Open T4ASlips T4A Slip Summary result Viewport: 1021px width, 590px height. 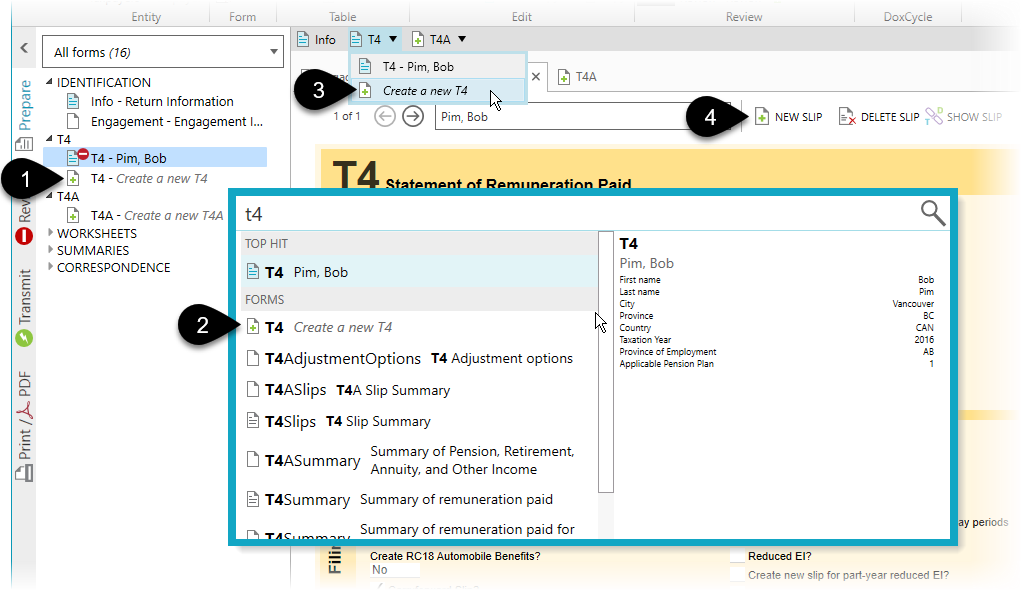point(420,390)
